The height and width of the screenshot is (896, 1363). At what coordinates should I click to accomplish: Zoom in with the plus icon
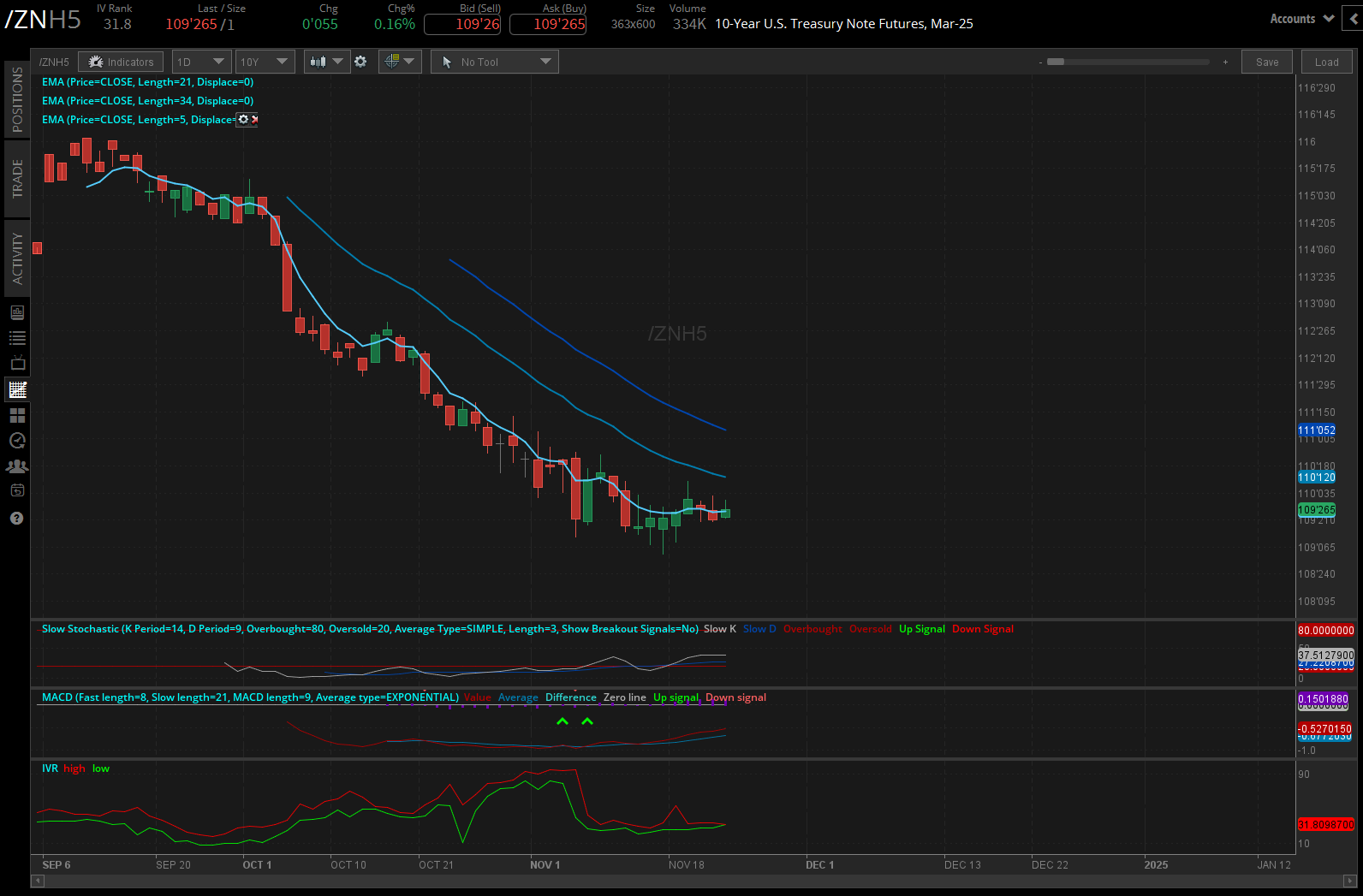(x=1225, y=62)
